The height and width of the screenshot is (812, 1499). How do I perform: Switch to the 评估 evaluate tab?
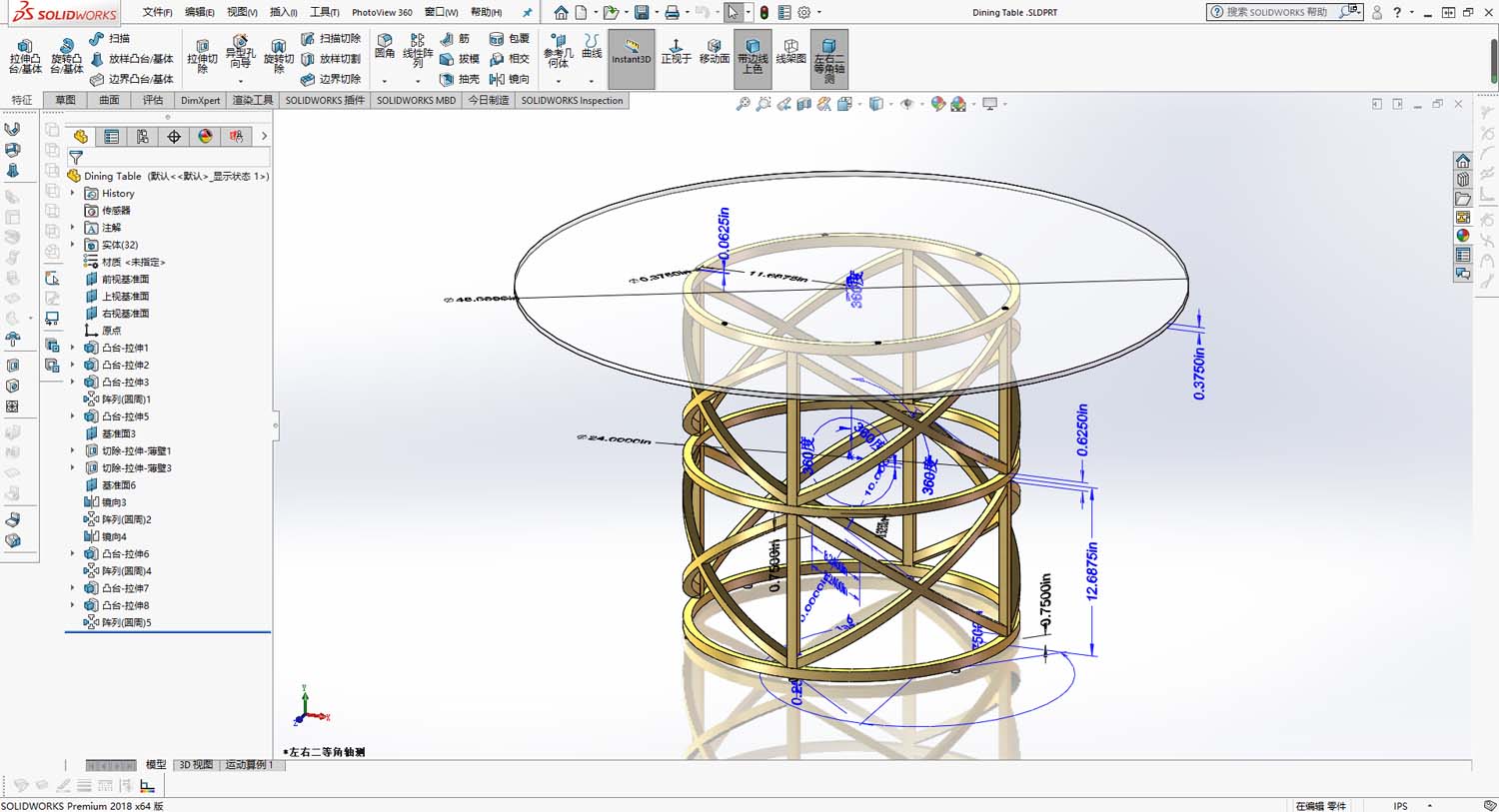152,100
